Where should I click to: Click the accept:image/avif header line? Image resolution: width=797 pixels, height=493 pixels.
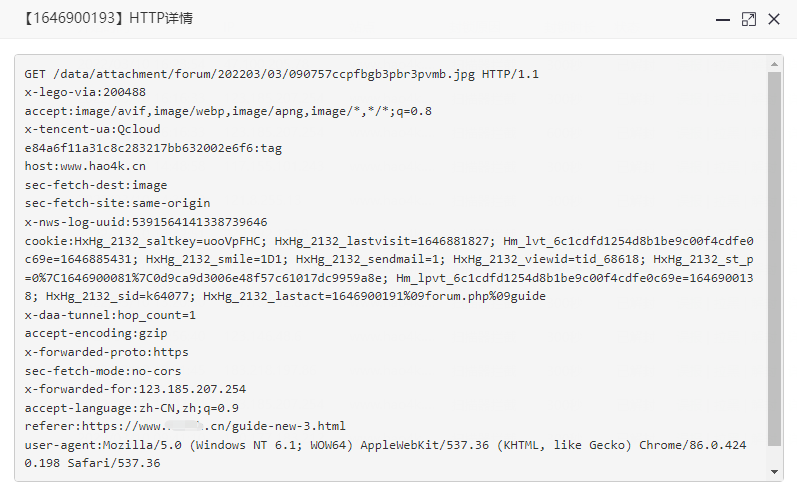[228, 111]
